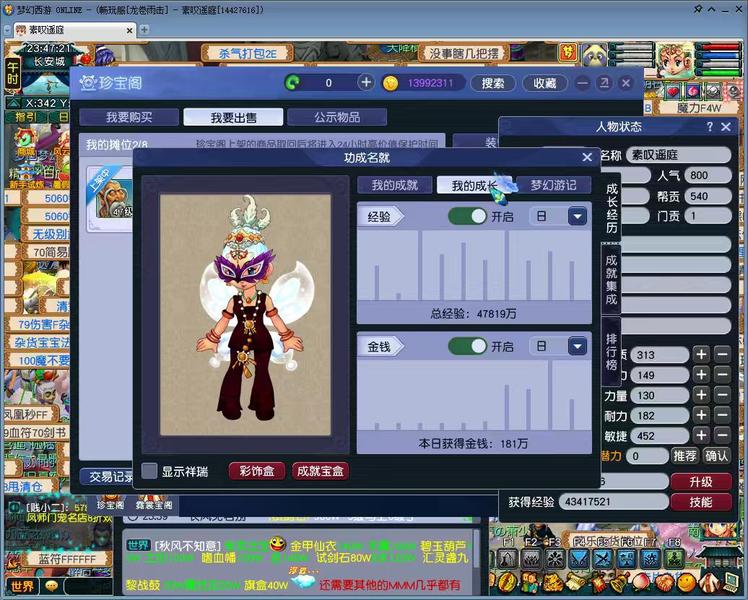Increase the attribute valued 313 with plus

pos(701,354)
